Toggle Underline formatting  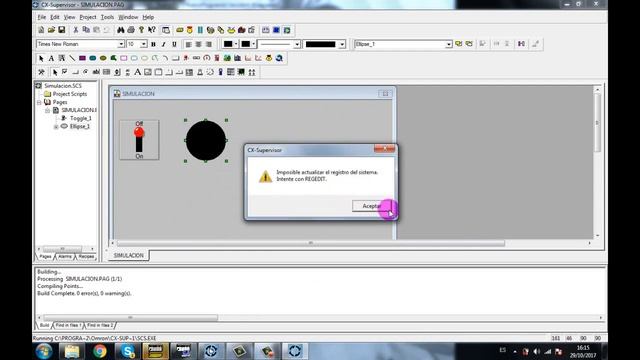[174, 44]
